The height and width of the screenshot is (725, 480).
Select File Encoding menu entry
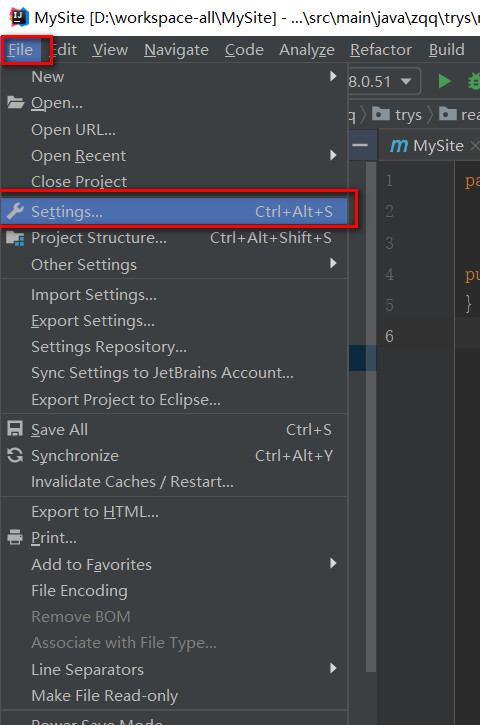(x=174, y=590)
